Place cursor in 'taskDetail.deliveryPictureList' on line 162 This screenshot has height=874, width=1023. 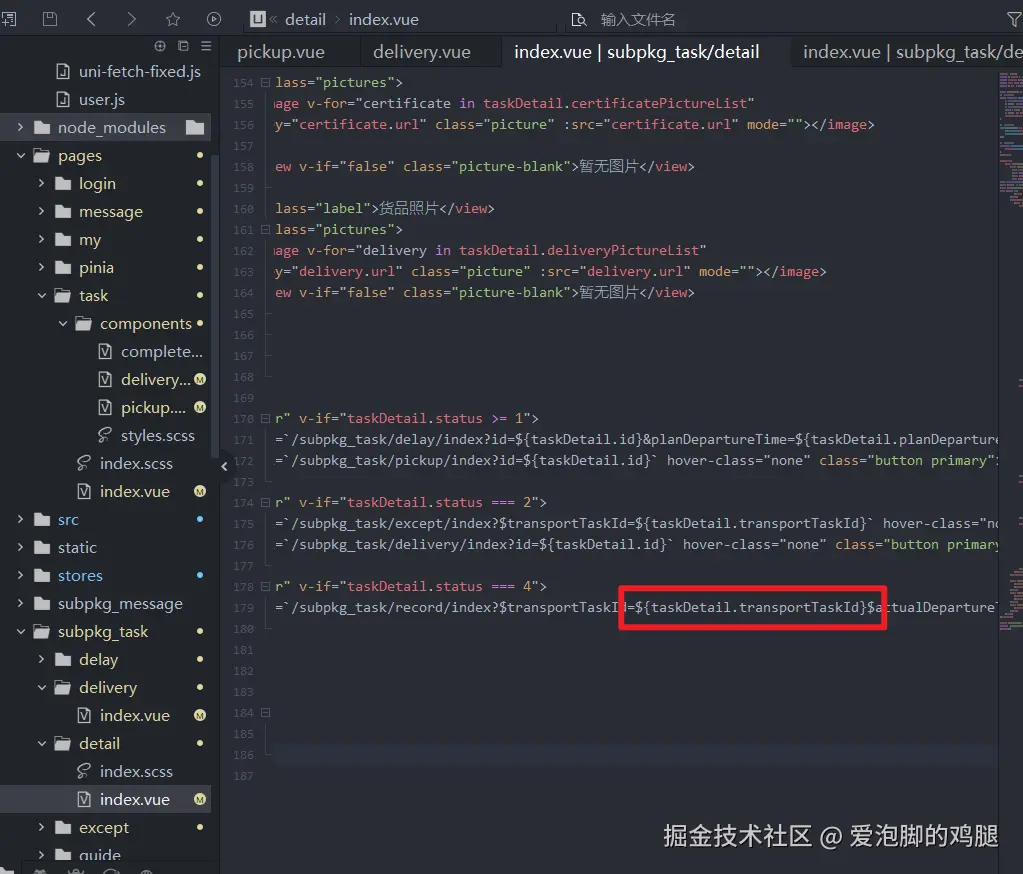(579, 250)
